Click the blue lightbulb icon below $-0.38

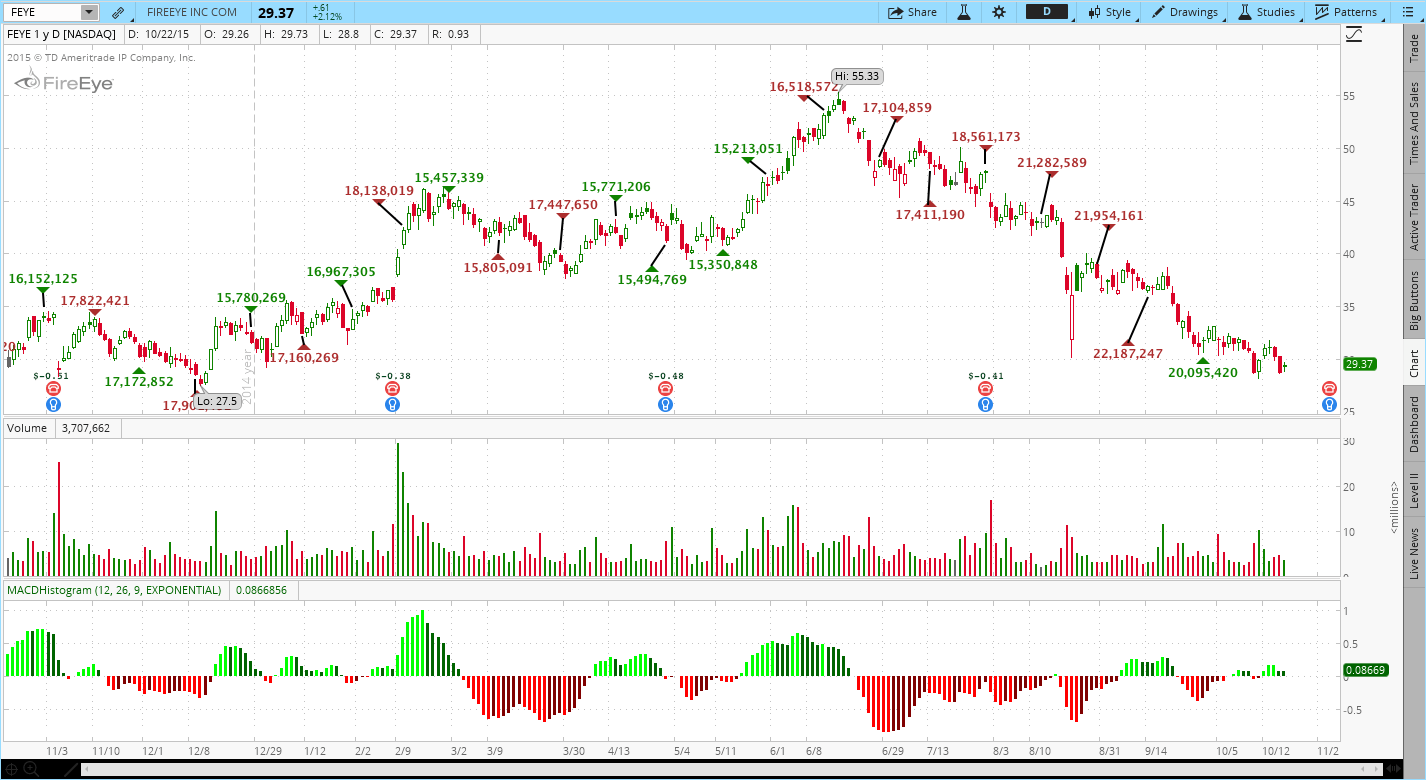(393, 404)
